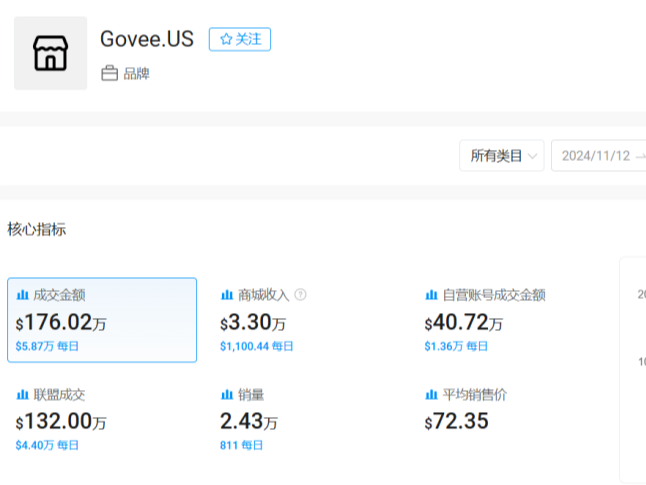Viewport: 646px width, 485px height.
Task: Click the help question icon beside 商城收入
Action: pos(300,295)
